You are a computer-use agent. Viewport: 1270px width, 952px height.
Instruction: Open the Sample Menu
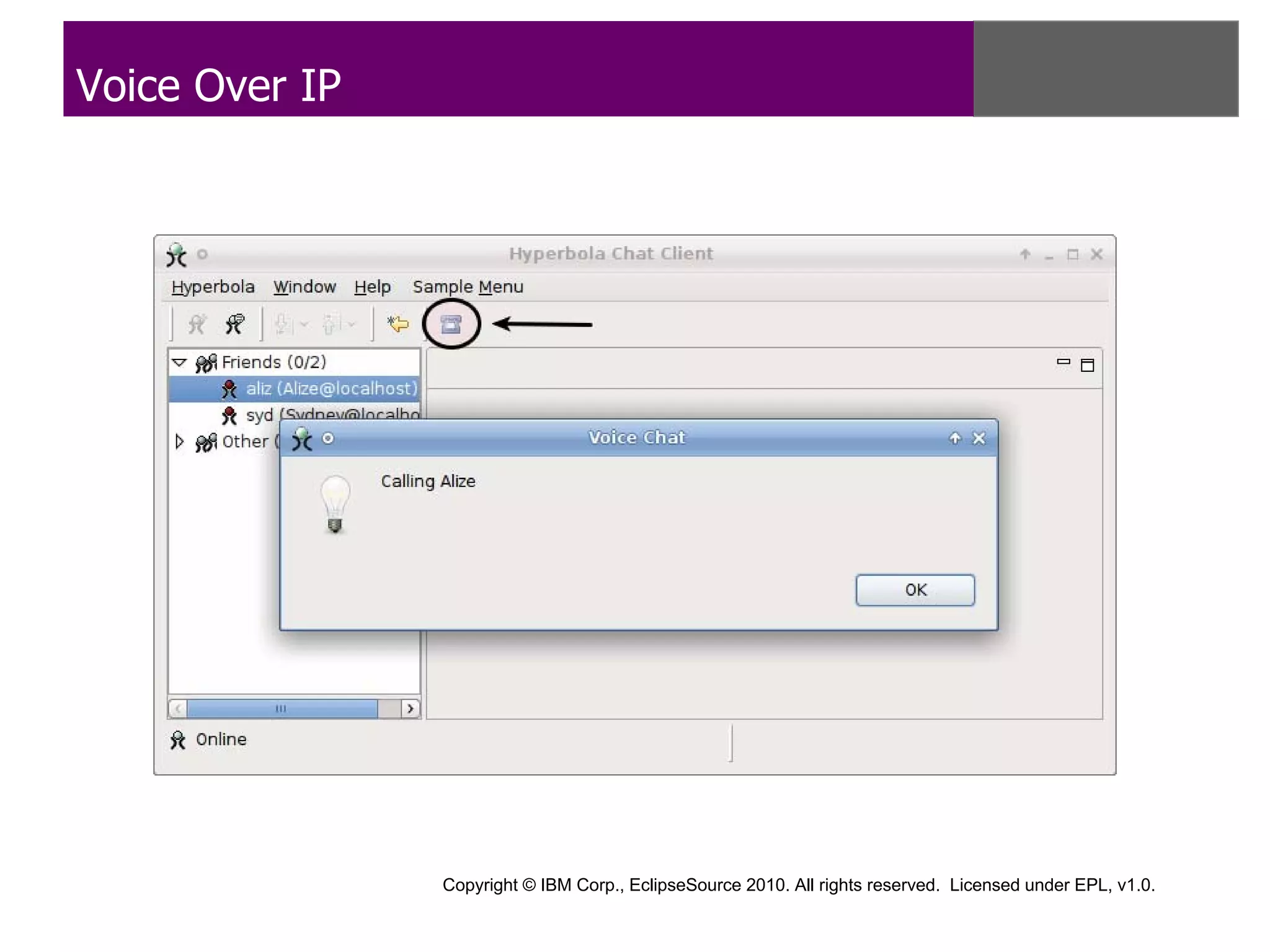pos(468,287)
